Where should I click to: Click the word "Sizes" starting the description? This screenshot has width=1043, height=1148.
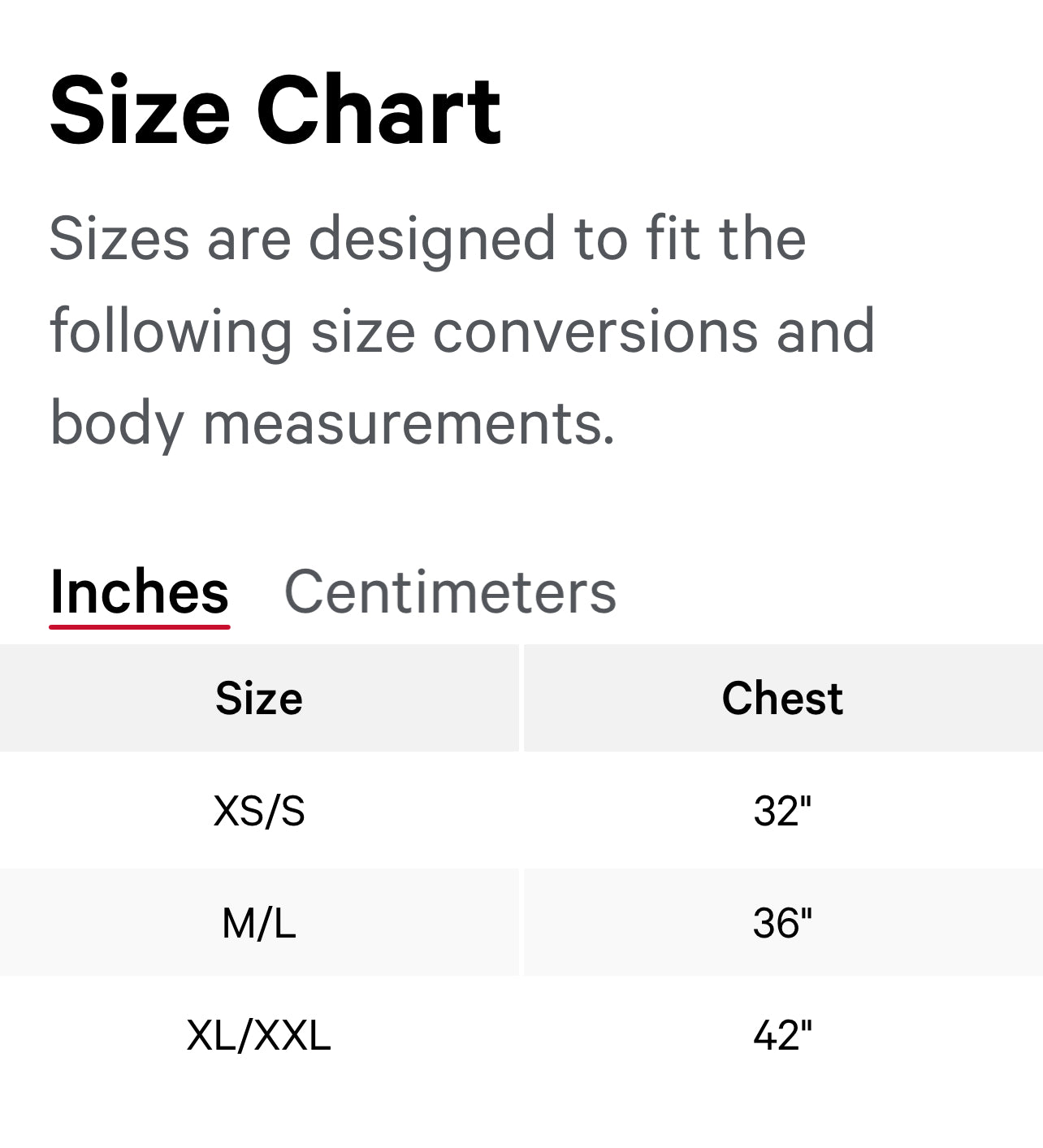[119, 239]
